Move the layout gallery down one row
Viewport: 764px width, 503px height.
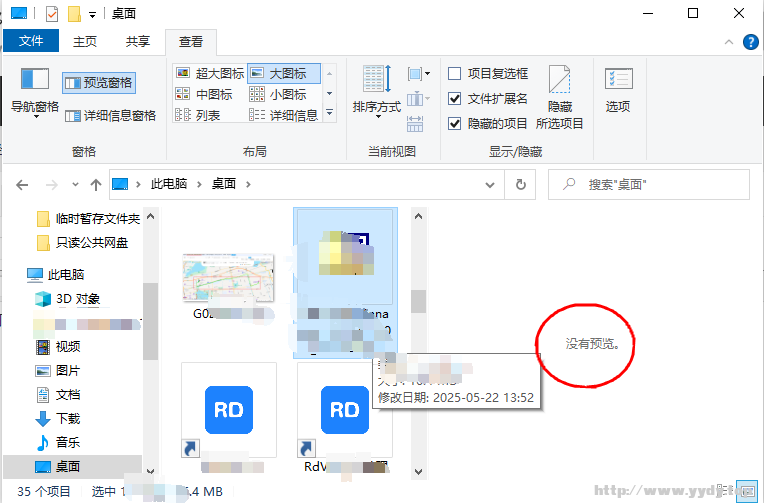coord(330,93)
